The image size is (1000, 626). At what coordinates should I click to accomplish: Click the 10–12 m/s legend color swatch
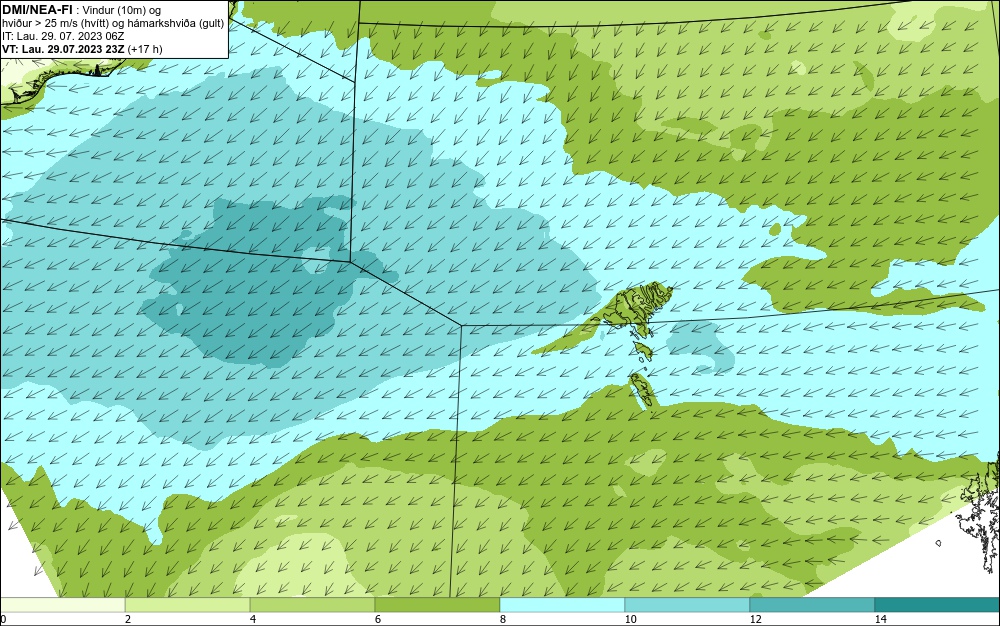coord(688,605)
